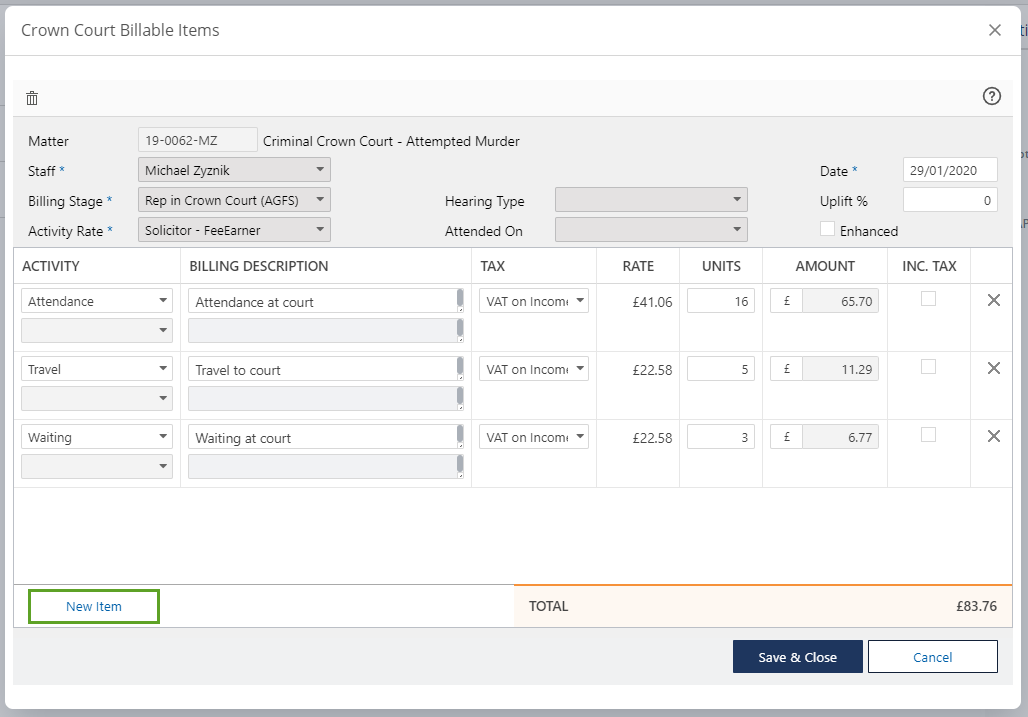Toggle Inc. Tax for Attendance row
Viewport: 1028px width, 717px height.
[x=928, y=299]
